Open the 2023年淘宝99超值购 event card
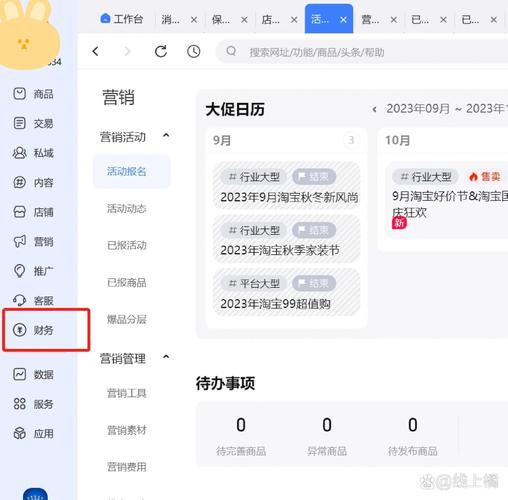508x500 pixels. (x=286, y=292)
